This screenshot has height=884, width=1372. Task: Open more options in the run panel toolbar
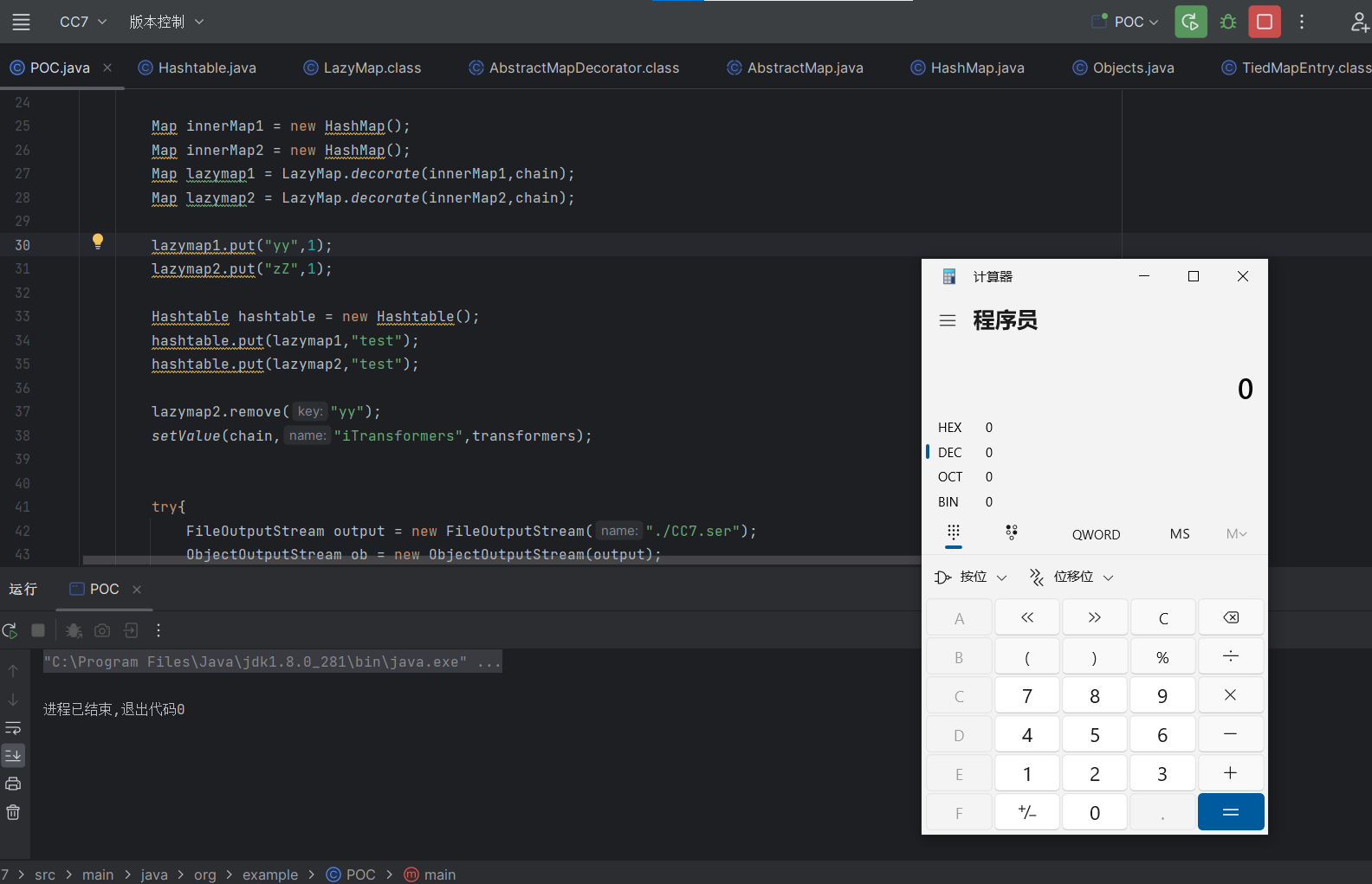point(159,630)
